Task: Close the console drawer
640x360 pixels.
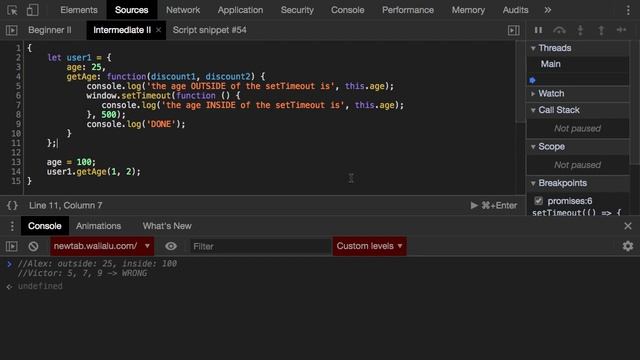Action: pos(628,226)
